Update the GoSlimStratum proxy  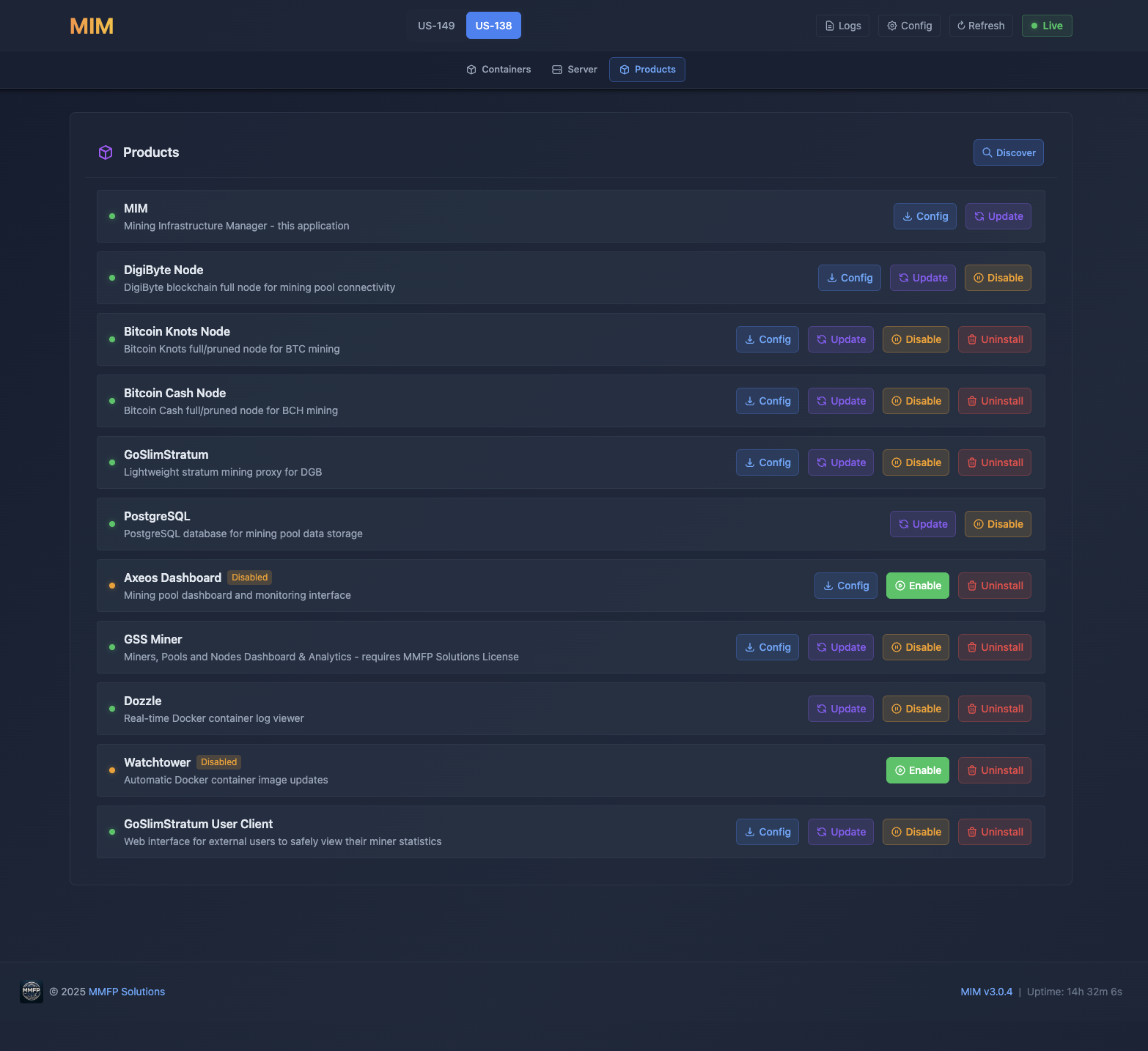pyautogui.click(x=840, y=462)
